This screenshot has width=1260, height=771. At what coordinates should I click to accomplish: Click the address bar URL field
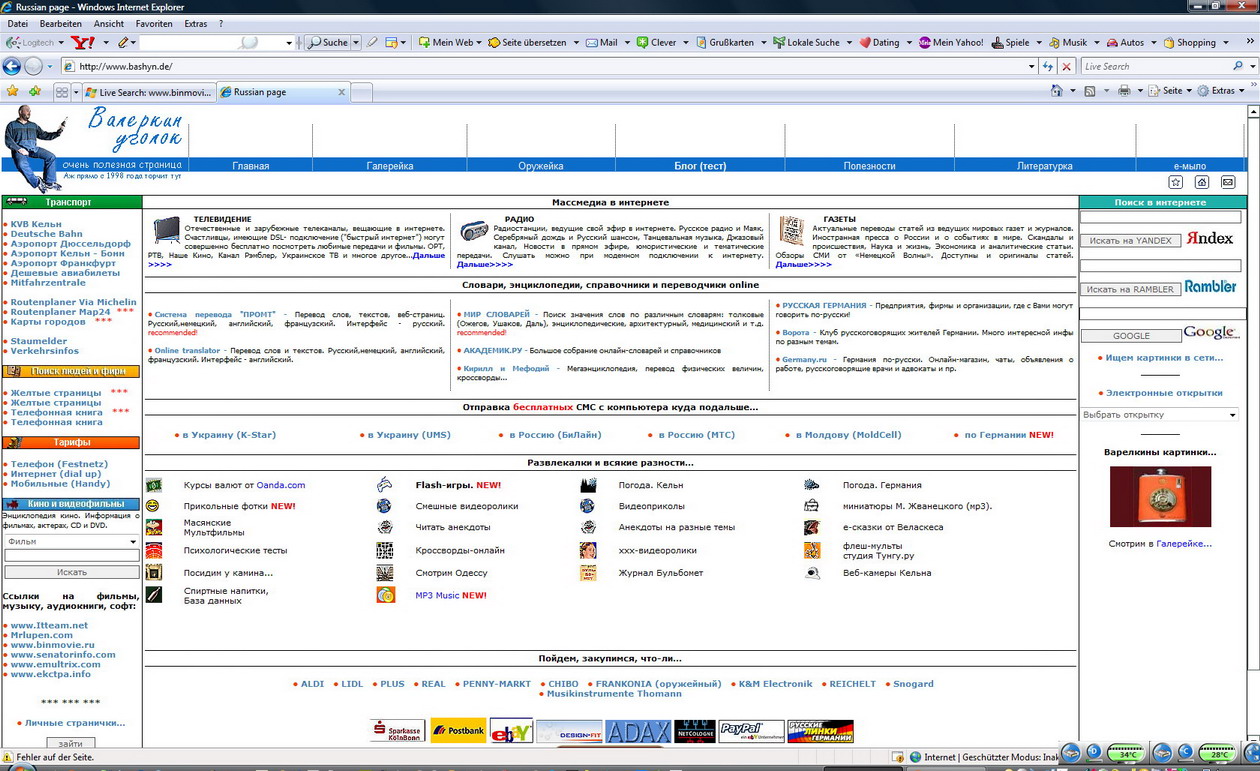point(548,67)
